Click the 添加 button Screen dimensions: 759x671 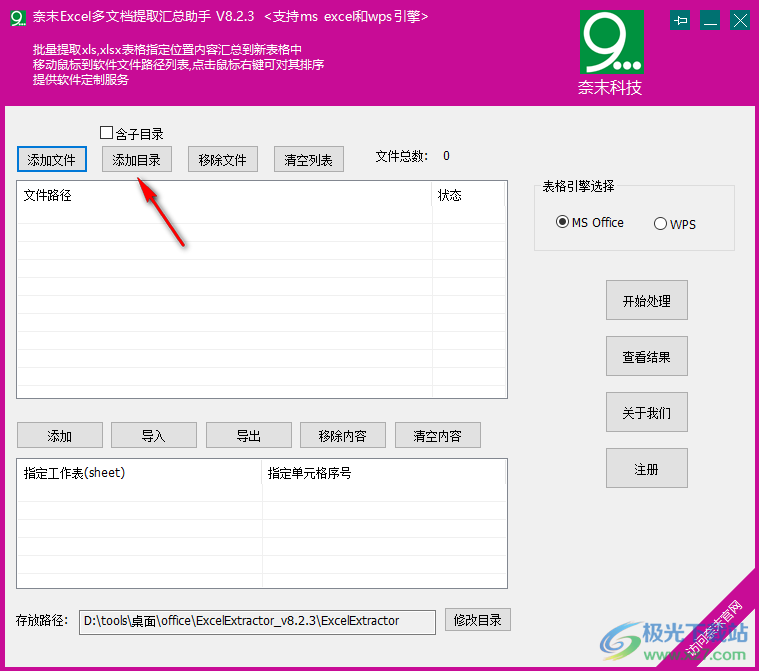pyautogui.click(x=60, y=435)
